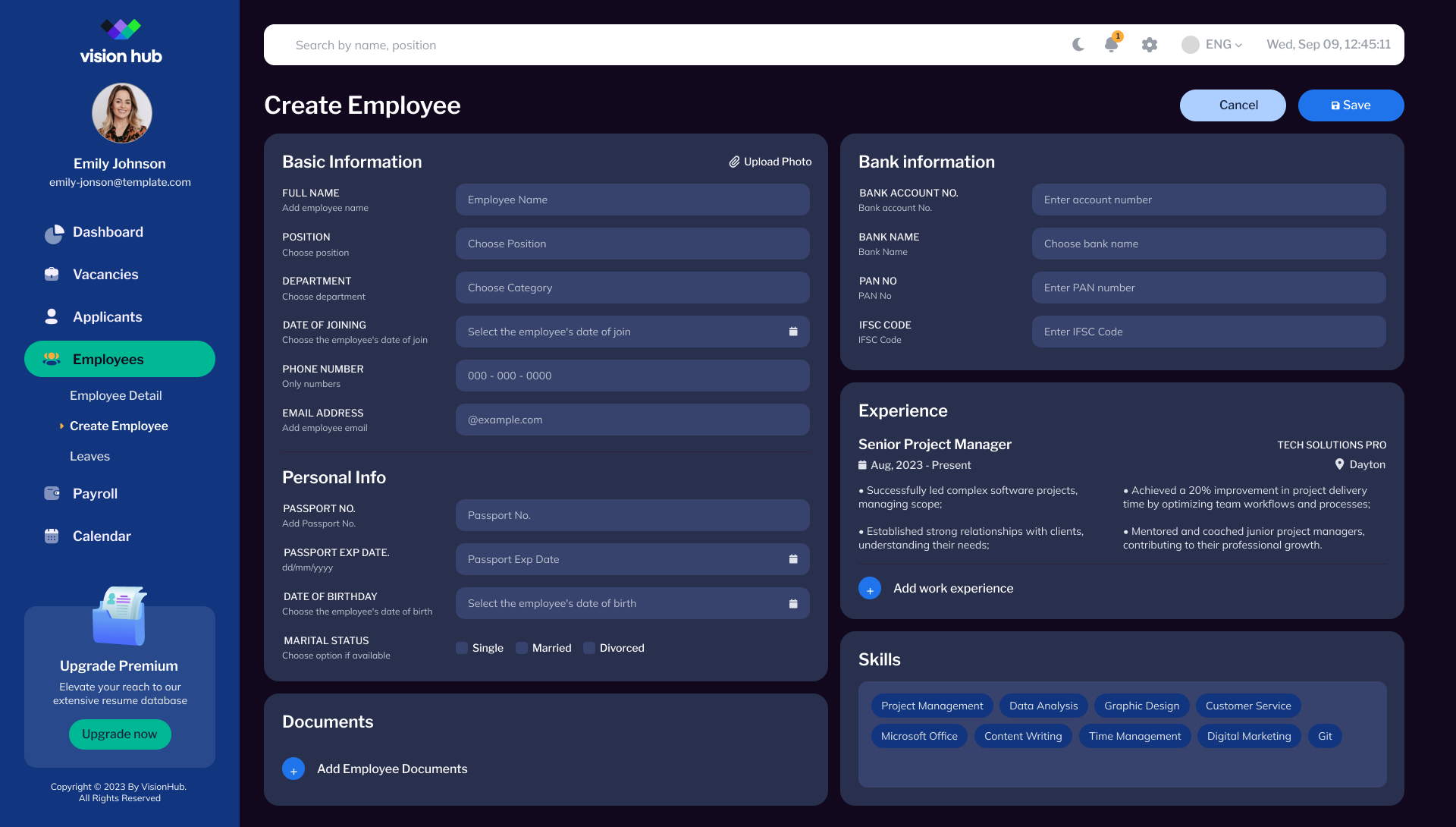
Task: Click the Payroll wallet icon
Action: (52, 493)
